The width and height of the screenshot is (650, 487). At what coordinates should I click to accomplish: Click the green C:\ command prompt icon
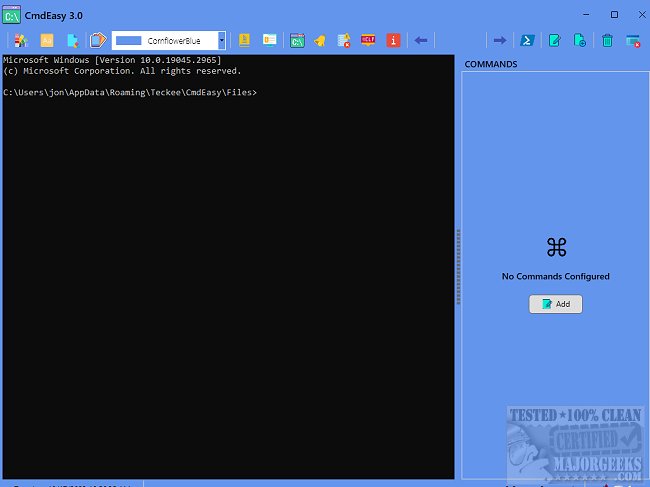tap(297, 41)
